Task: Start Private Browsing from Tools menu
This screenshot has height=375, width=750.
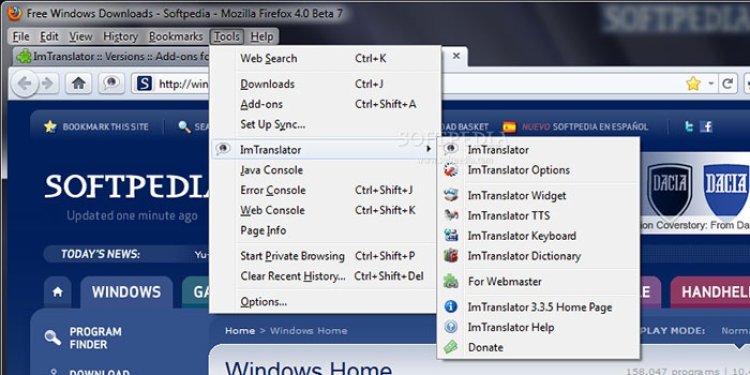Action: tap(325, 256)
